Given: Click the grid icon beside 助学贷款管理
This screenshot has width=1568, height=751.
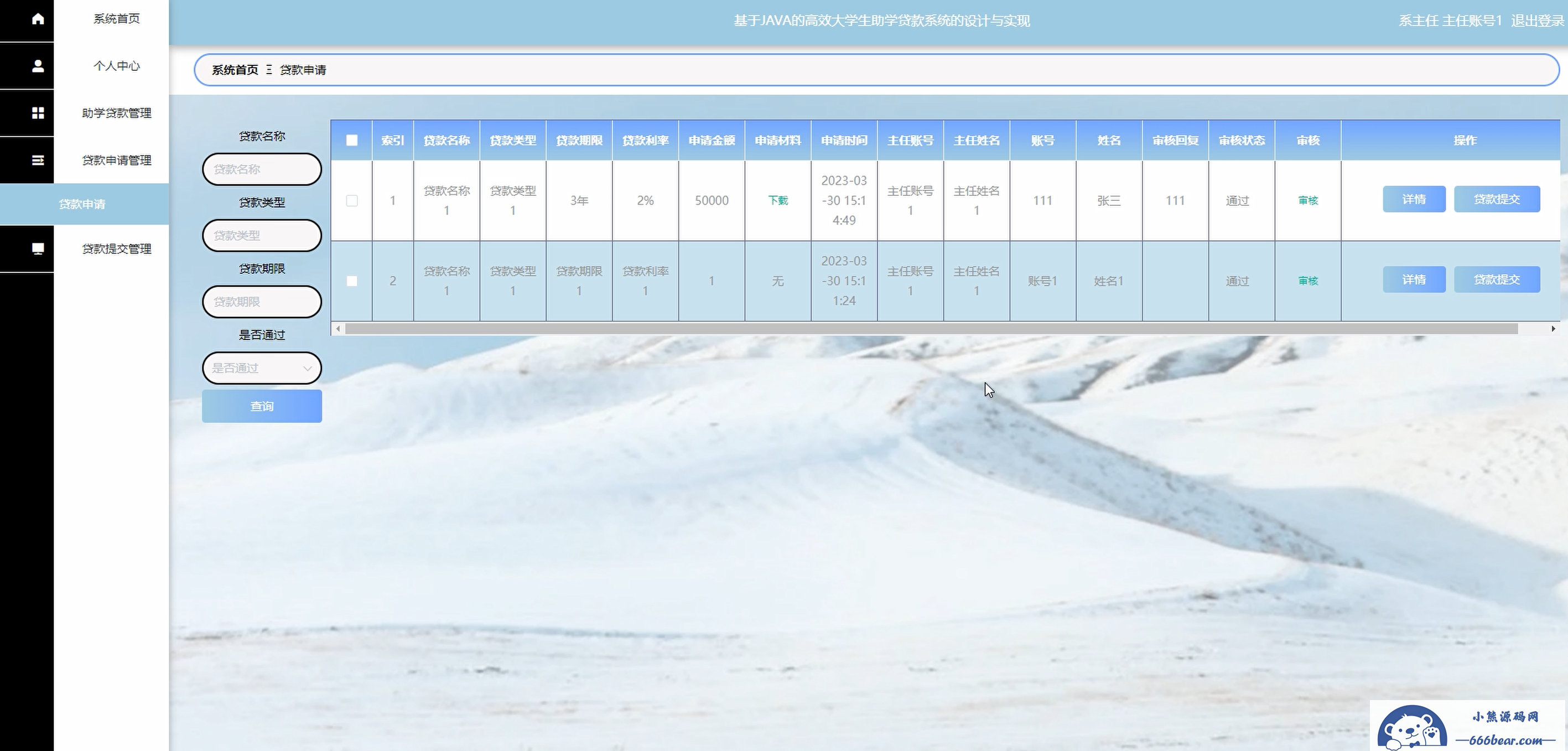Looking at the screenshot, I should tap(38, 113).
